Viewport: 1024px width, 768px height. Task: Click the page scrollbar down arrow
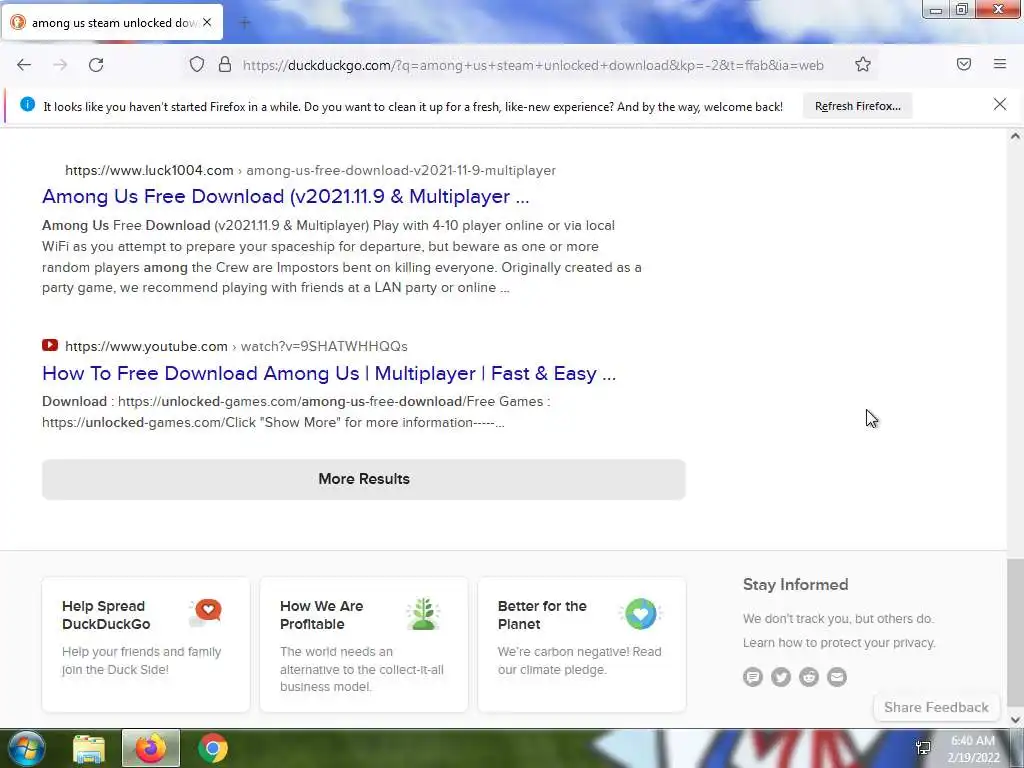pos(1015,720)
